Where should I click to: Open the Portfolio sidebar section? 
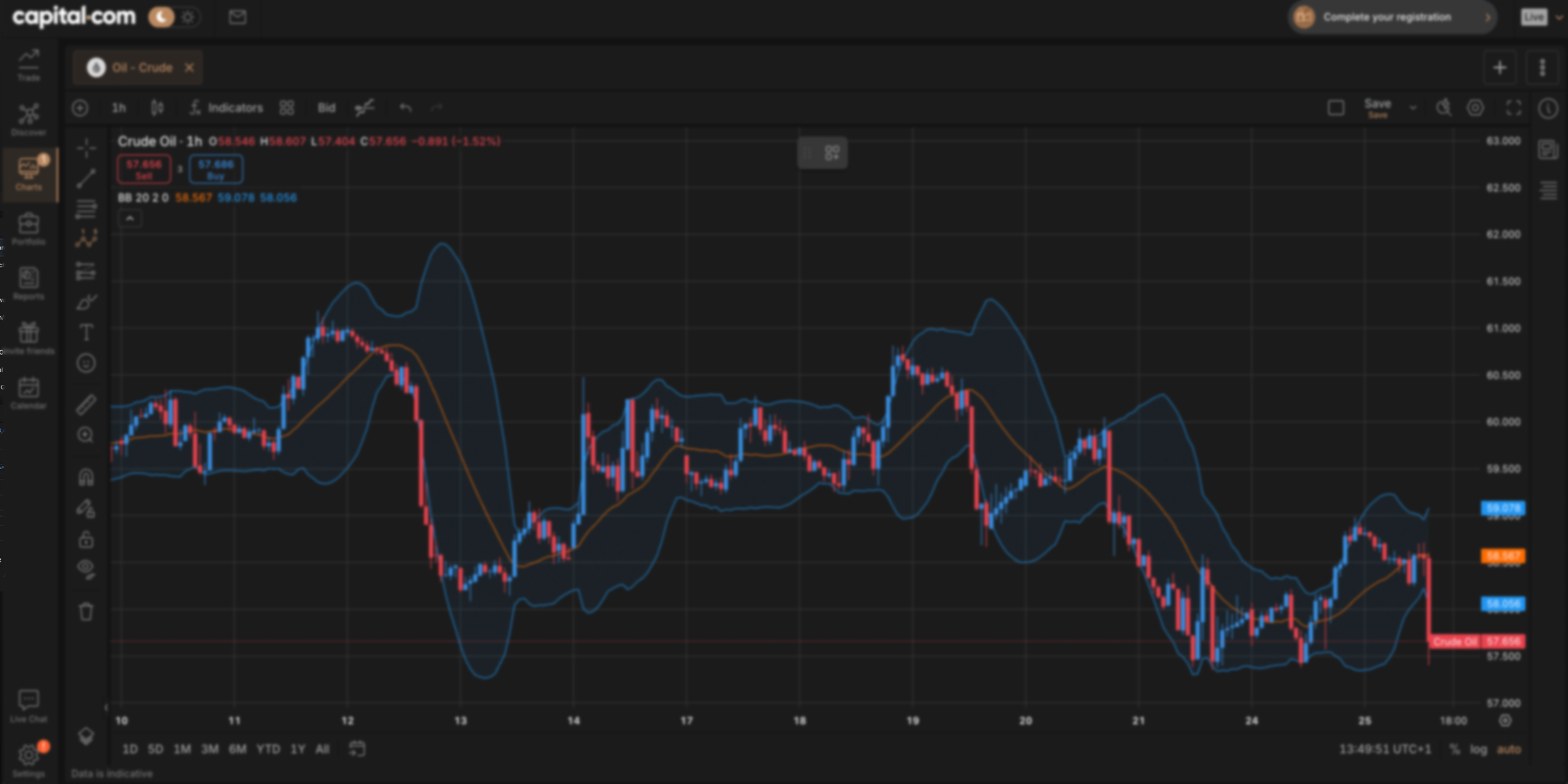pyautogui.click(x=29, y=229)
